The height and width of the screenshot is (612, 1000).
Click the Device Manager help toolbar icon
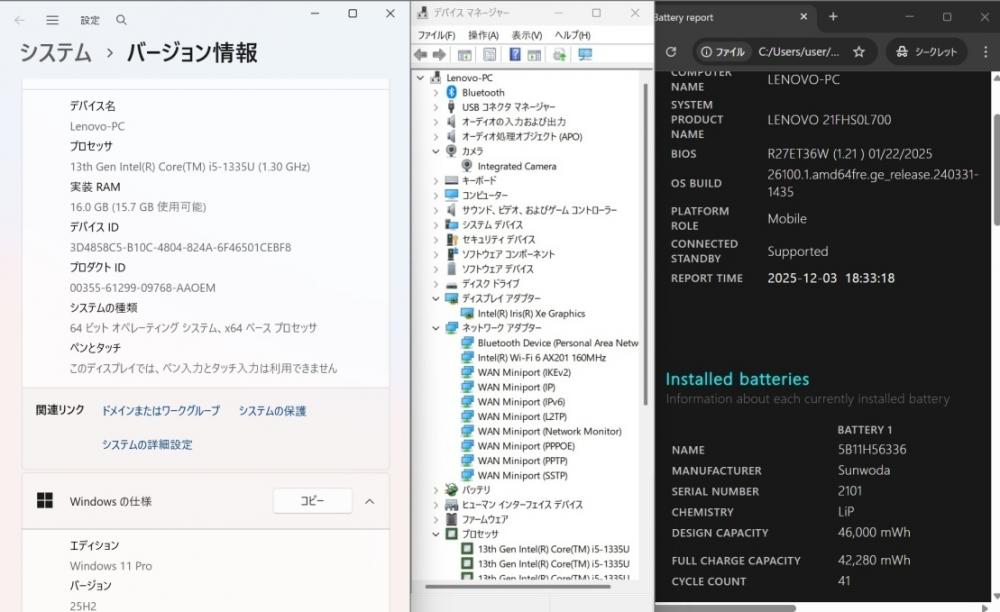pyautogui.click(x=514, y=55)
